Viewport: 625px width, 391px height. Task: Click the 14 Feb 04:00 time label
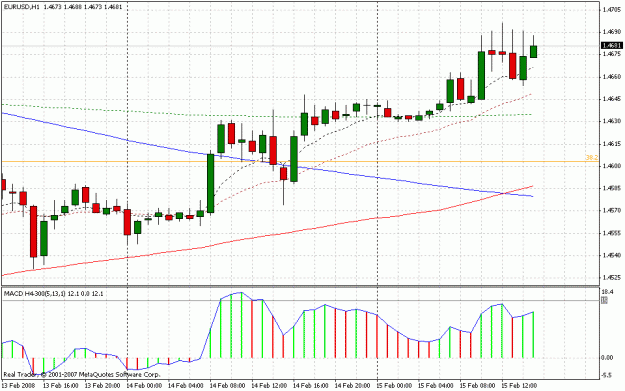tap(186, 386)
